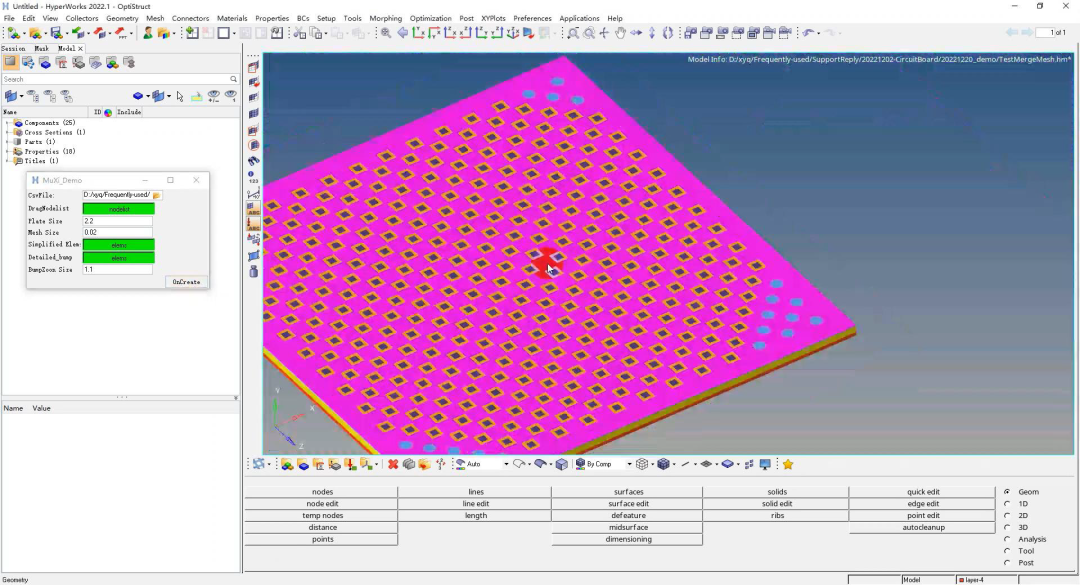The height and width of the screenshot is (585, 1080).
Task: Open the By Comp color mode dropdown
Action: tap(629, 464)
